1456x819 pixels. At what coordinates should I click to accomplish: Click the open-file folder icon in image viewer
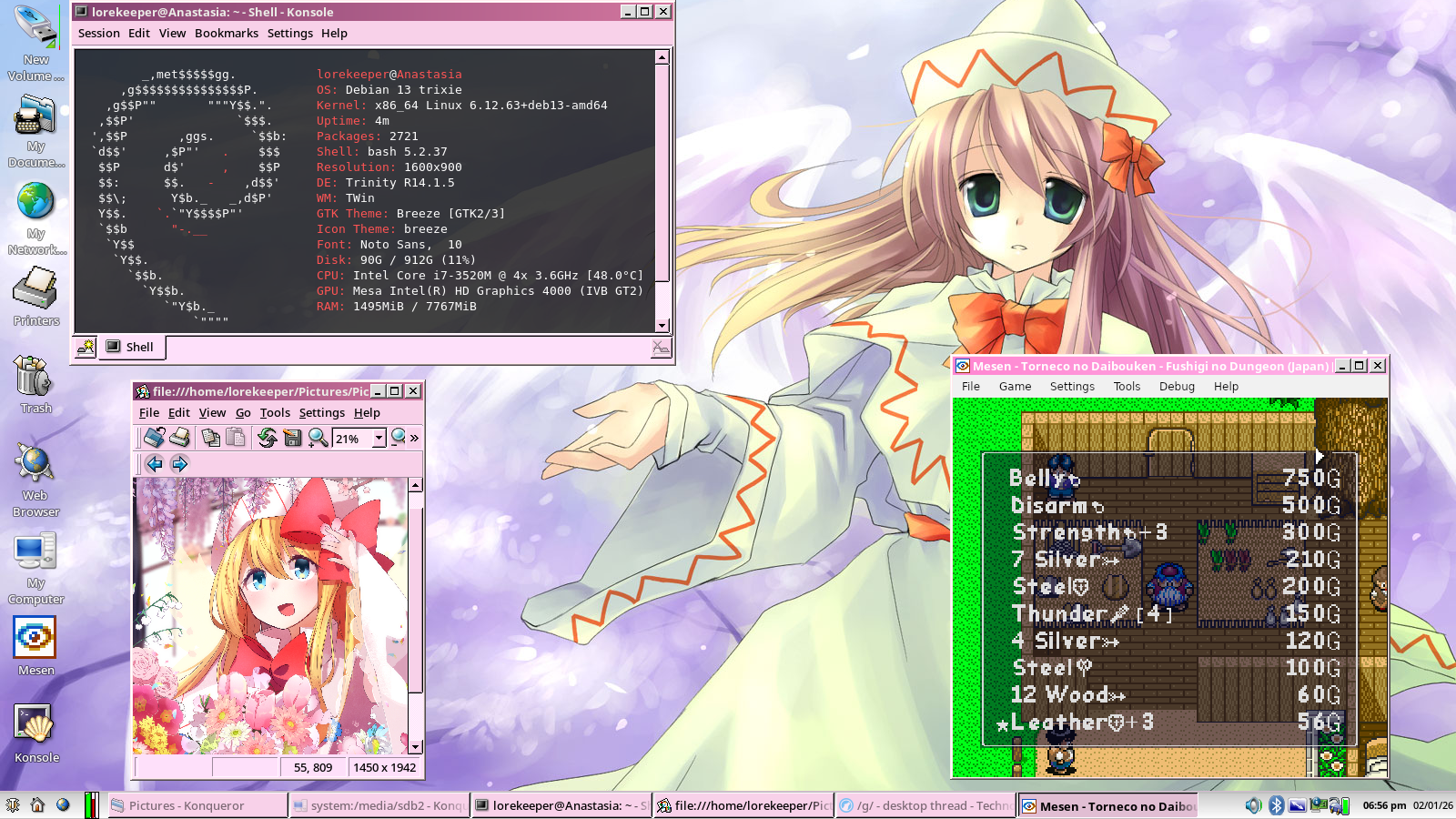tap(155, 438)
